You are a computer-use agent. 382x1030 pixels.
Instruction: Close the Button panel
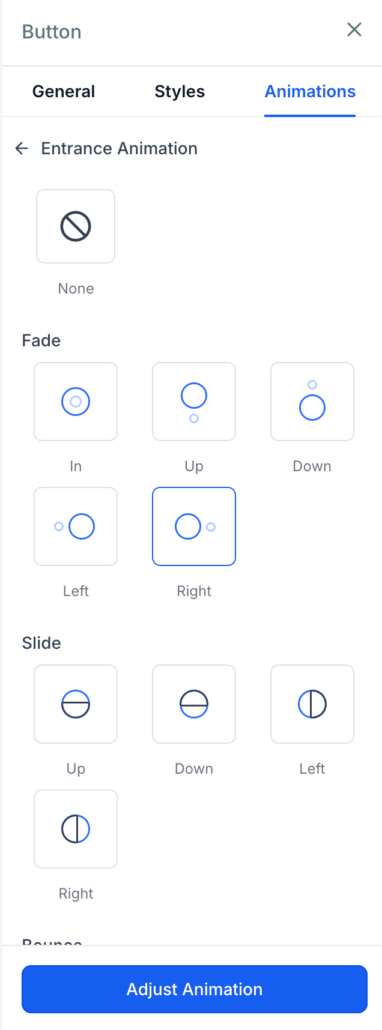(354, 30)
